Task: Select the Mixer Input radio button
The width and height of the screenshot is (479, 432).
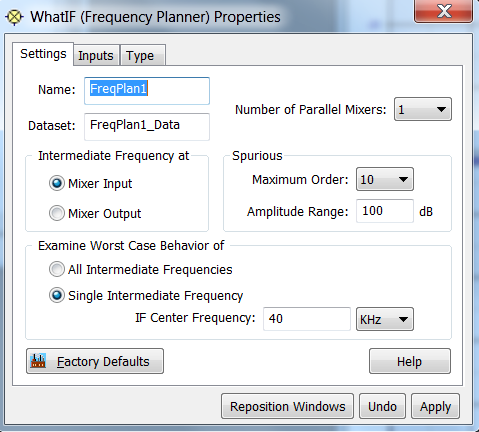Action: (57, 183)
